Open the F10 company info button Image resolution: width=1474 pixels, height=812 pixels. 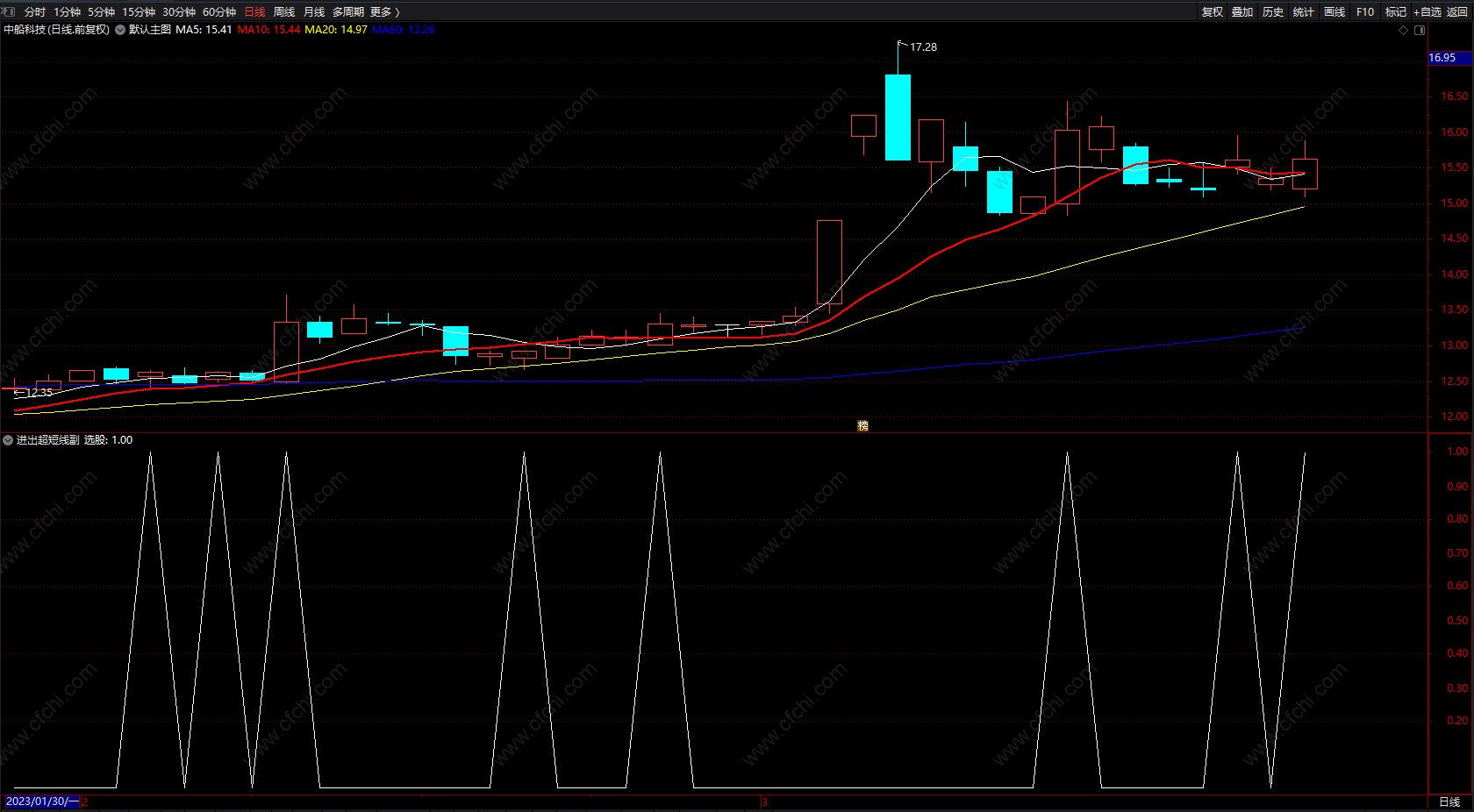tap(1365, 11)
